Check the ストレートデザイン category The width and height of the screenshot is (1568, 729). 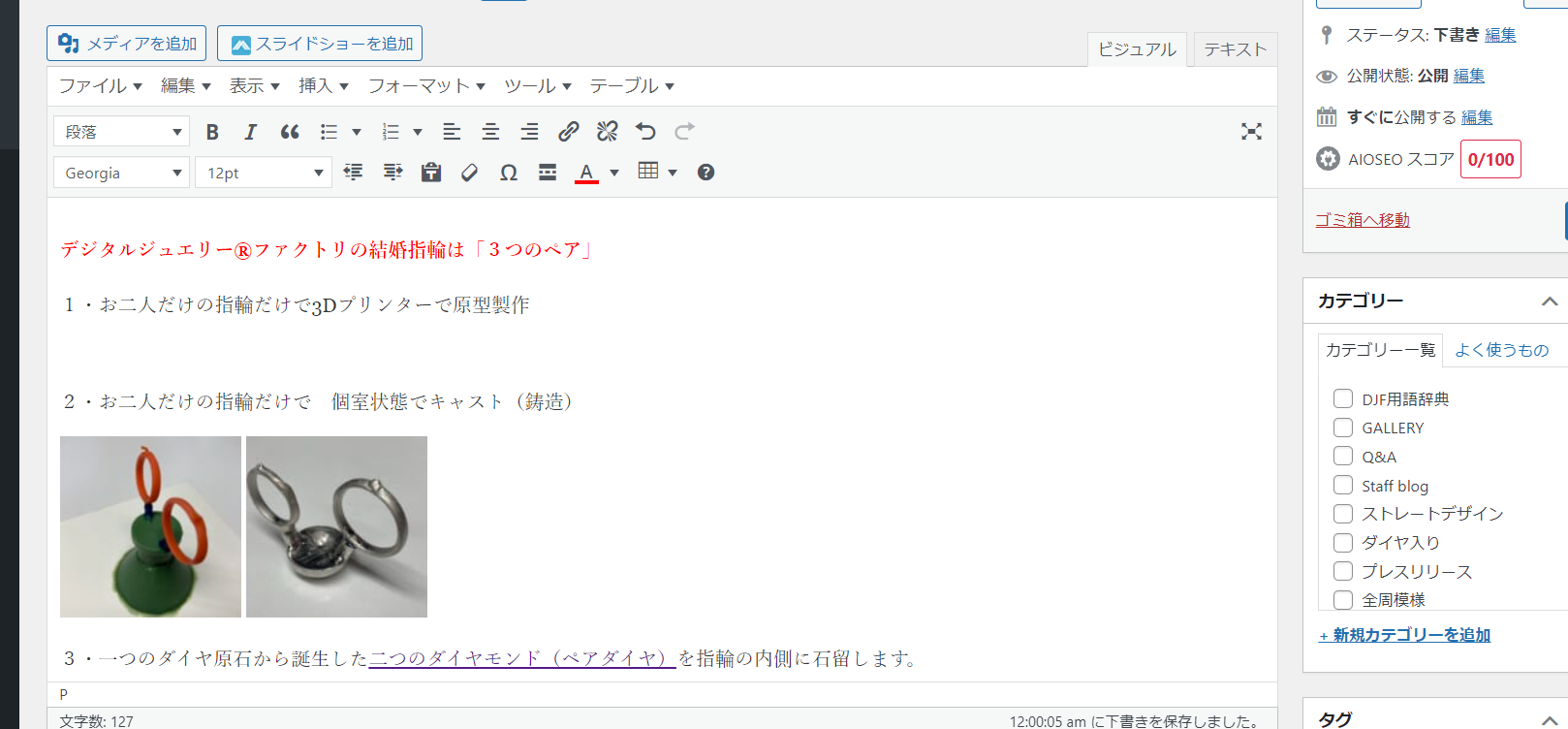(x=1343, y=513)
